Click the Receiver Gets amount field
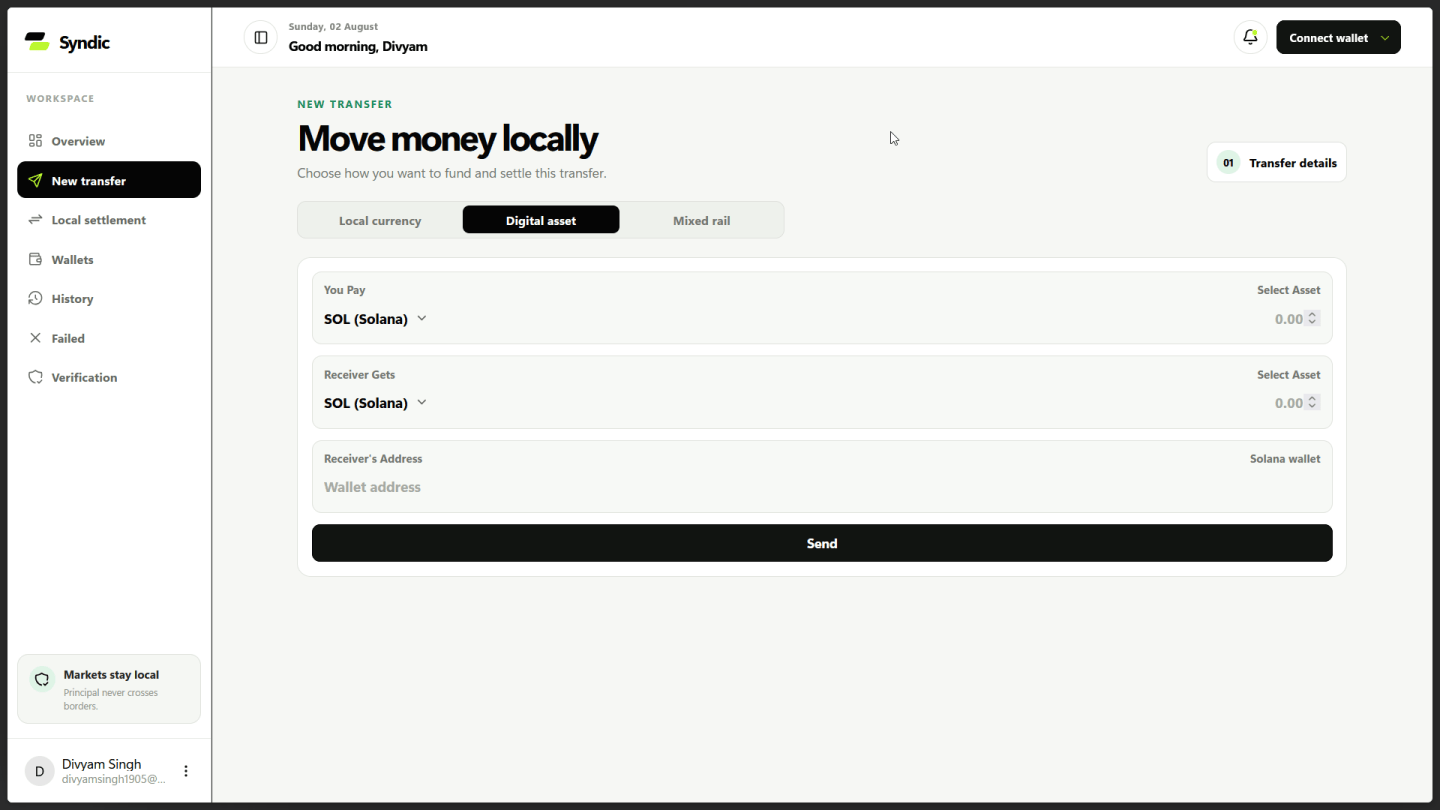The height and width of the screenshot is (810, 1440). click(1288, 403)
